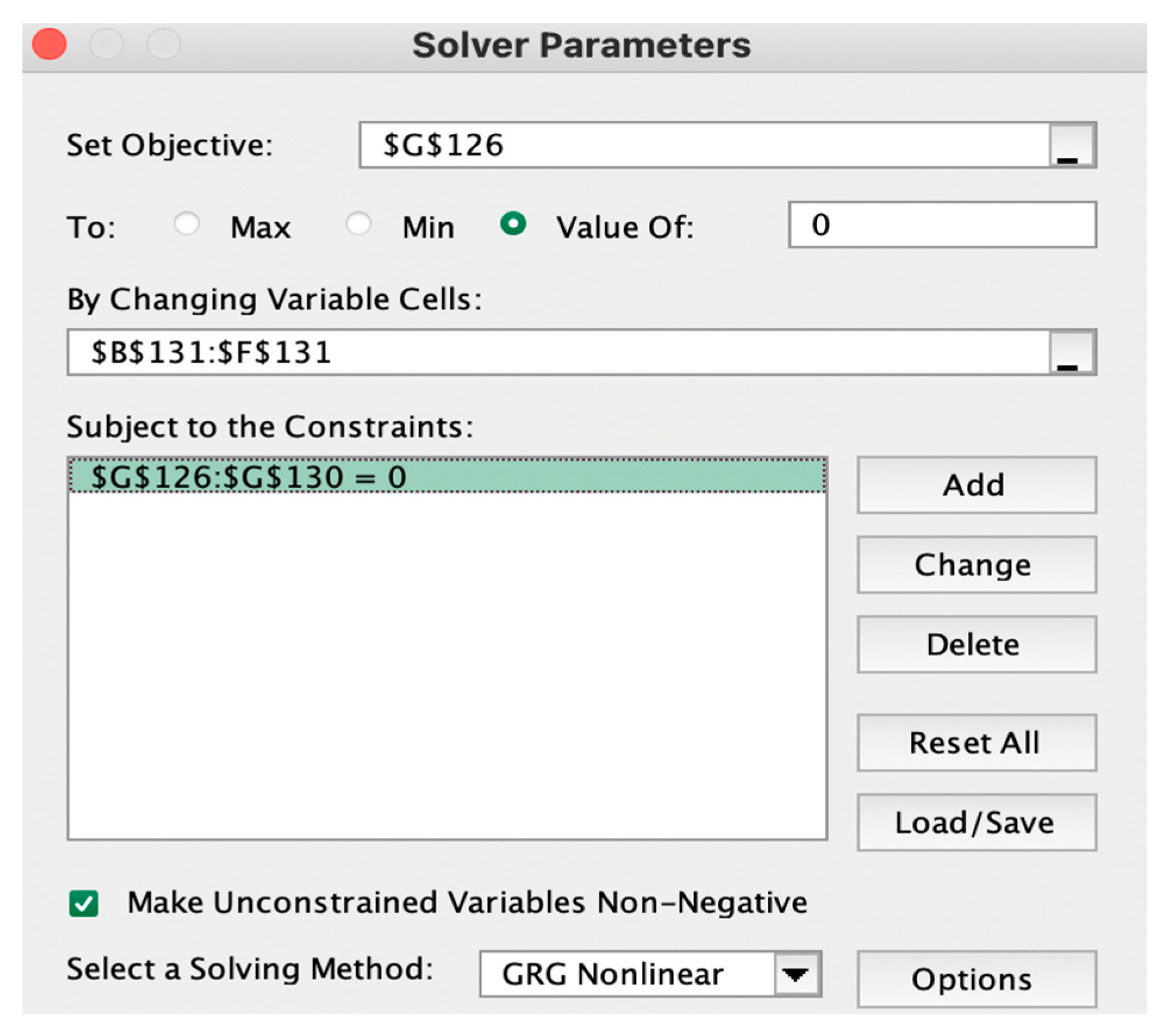Viewport: 1164px width, 1036px height.
Task: Open the Solving Method dropdown arrow
Action: pos(795,974)
